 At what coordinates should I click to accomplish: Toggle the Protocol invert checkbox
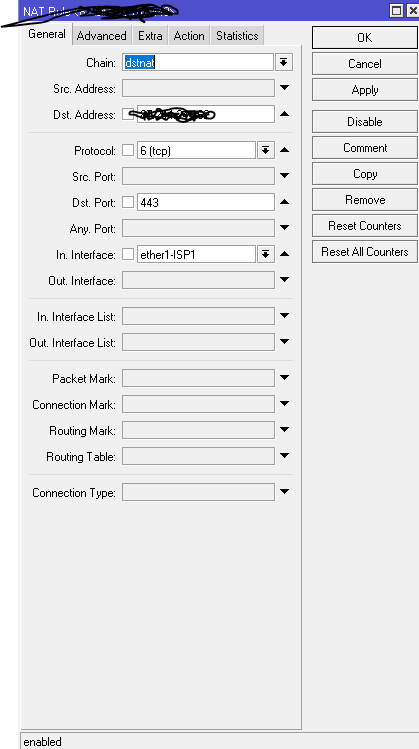[x=128, y=150]
